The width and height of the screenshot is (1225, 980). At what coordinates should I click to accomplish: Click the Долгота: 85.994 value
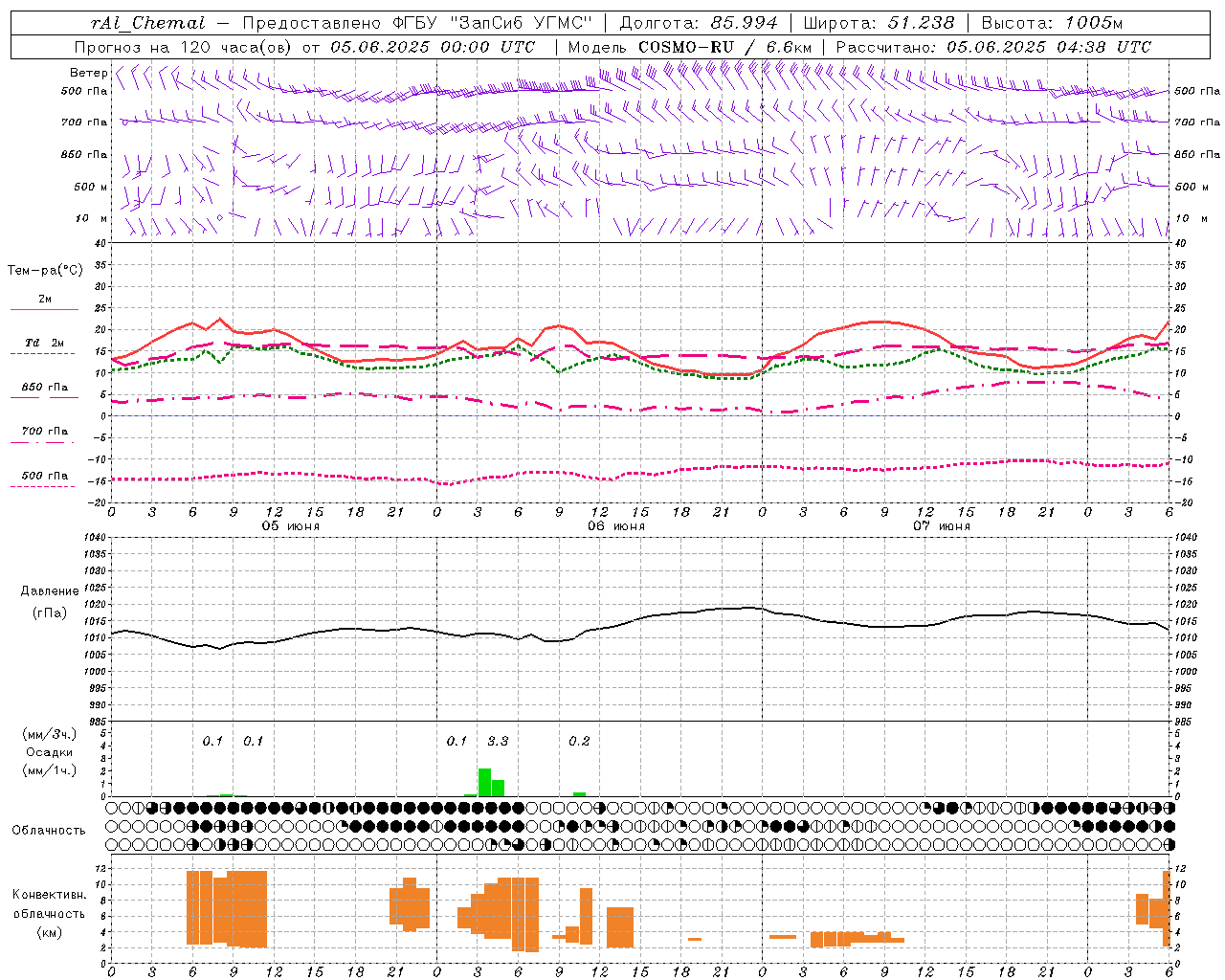(x=700, y=23)
